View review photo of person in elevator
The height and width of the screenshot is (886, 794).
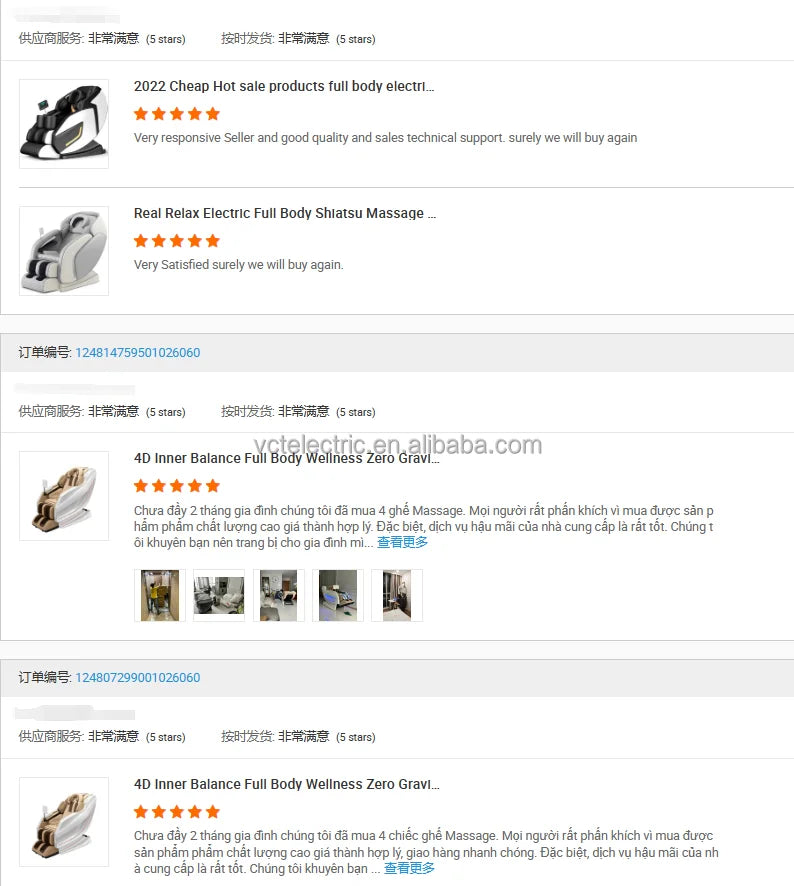coord(160,596)
